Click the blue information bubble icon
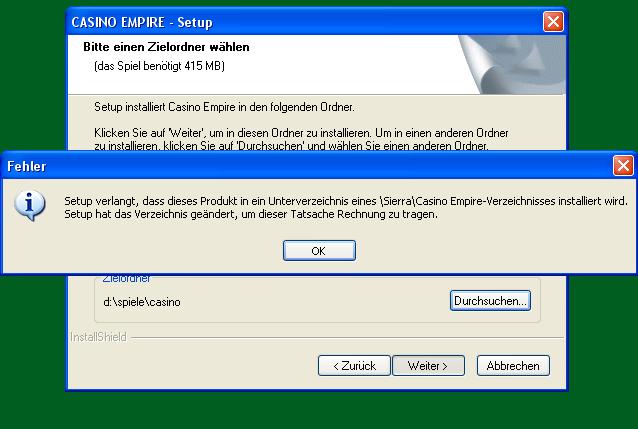638x429 pixels. click(34, 206)
